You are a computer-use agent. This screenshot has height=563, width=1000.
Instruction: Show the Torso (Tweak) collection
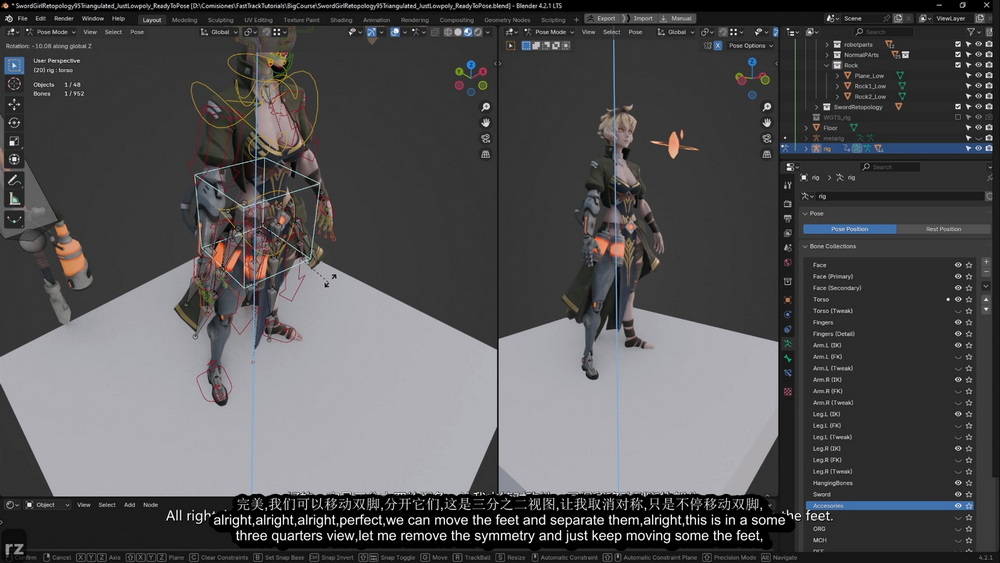pos(958,311)
